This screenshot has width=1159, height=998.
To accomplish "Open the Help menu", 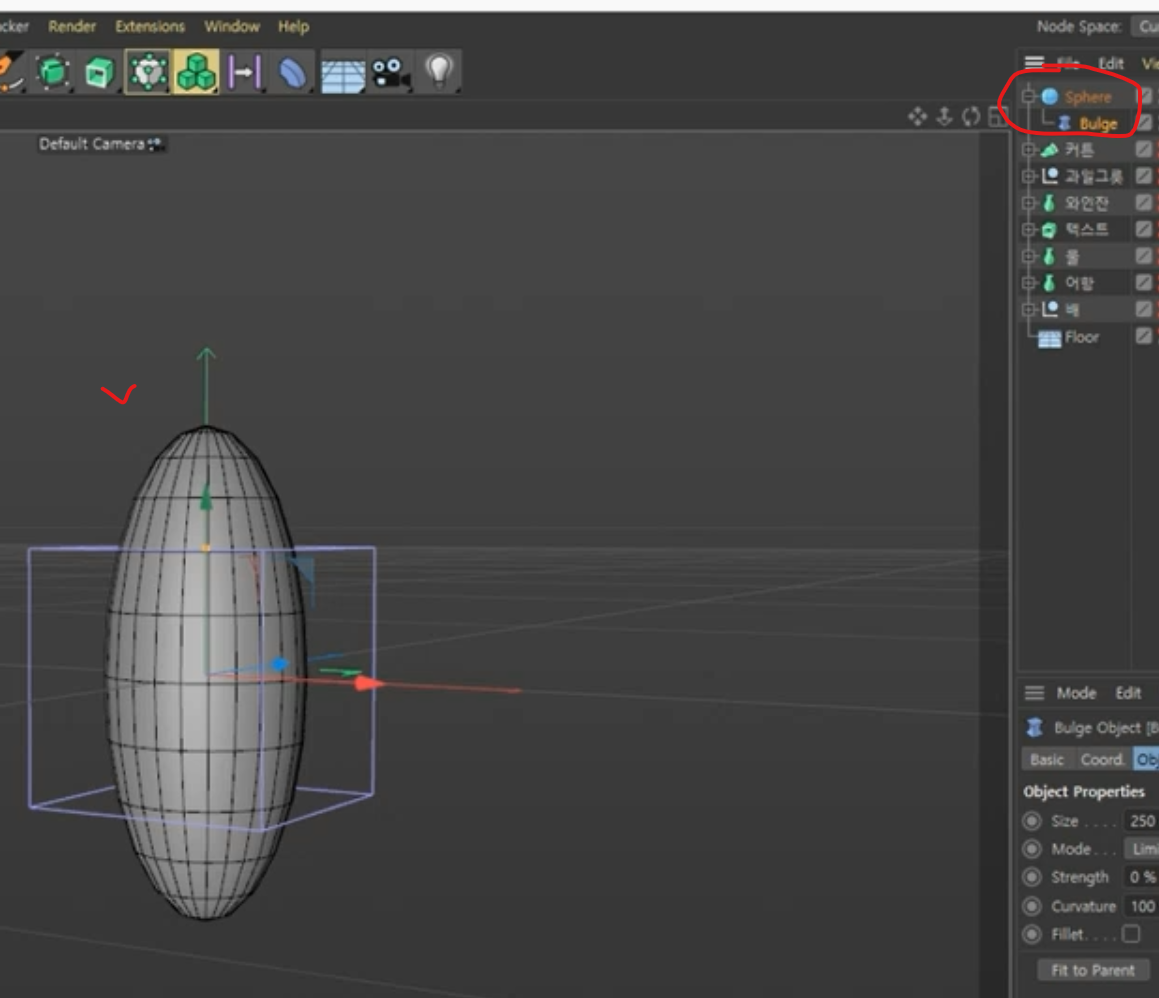I will tap(293, 27).
